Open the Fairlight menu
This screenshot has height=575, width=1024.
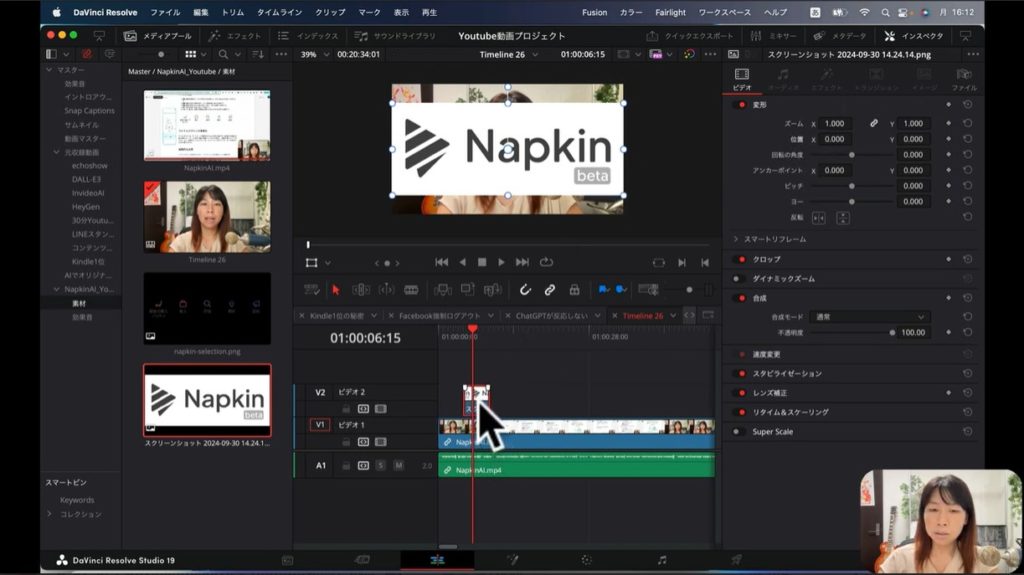click(670, 12)
